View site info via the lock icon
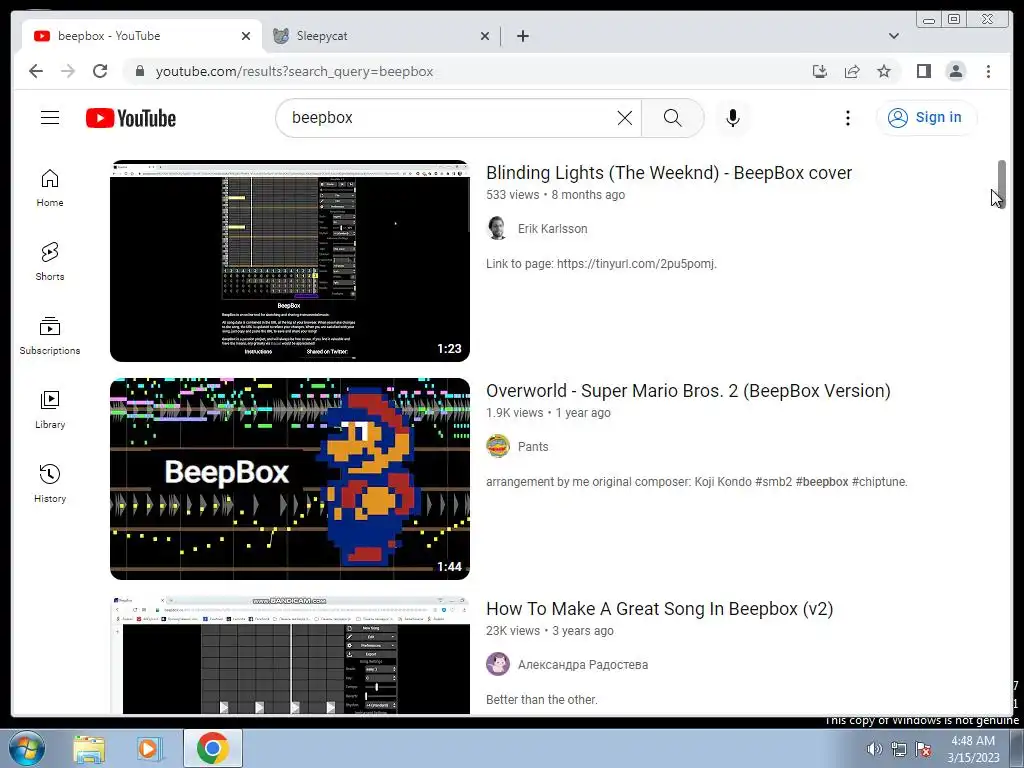The height and width of the screenshot is (768, 1024). (139, 71)
